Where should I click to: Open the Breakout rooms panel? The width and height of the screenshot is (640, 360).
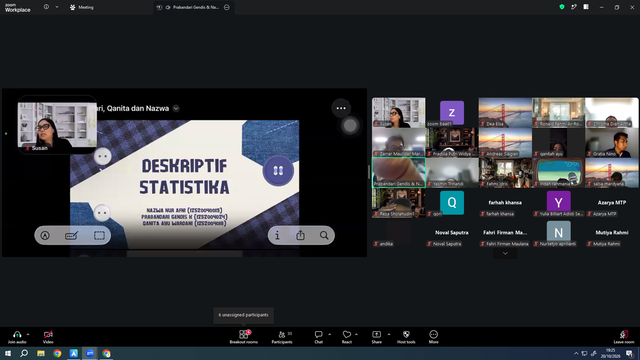[x=243, y=337]
